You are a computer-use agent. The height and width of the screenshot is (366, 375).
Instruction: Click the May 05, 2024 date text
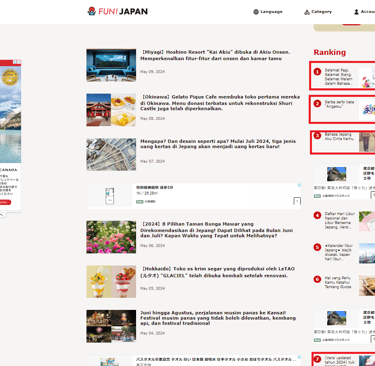tap(152, 288)
